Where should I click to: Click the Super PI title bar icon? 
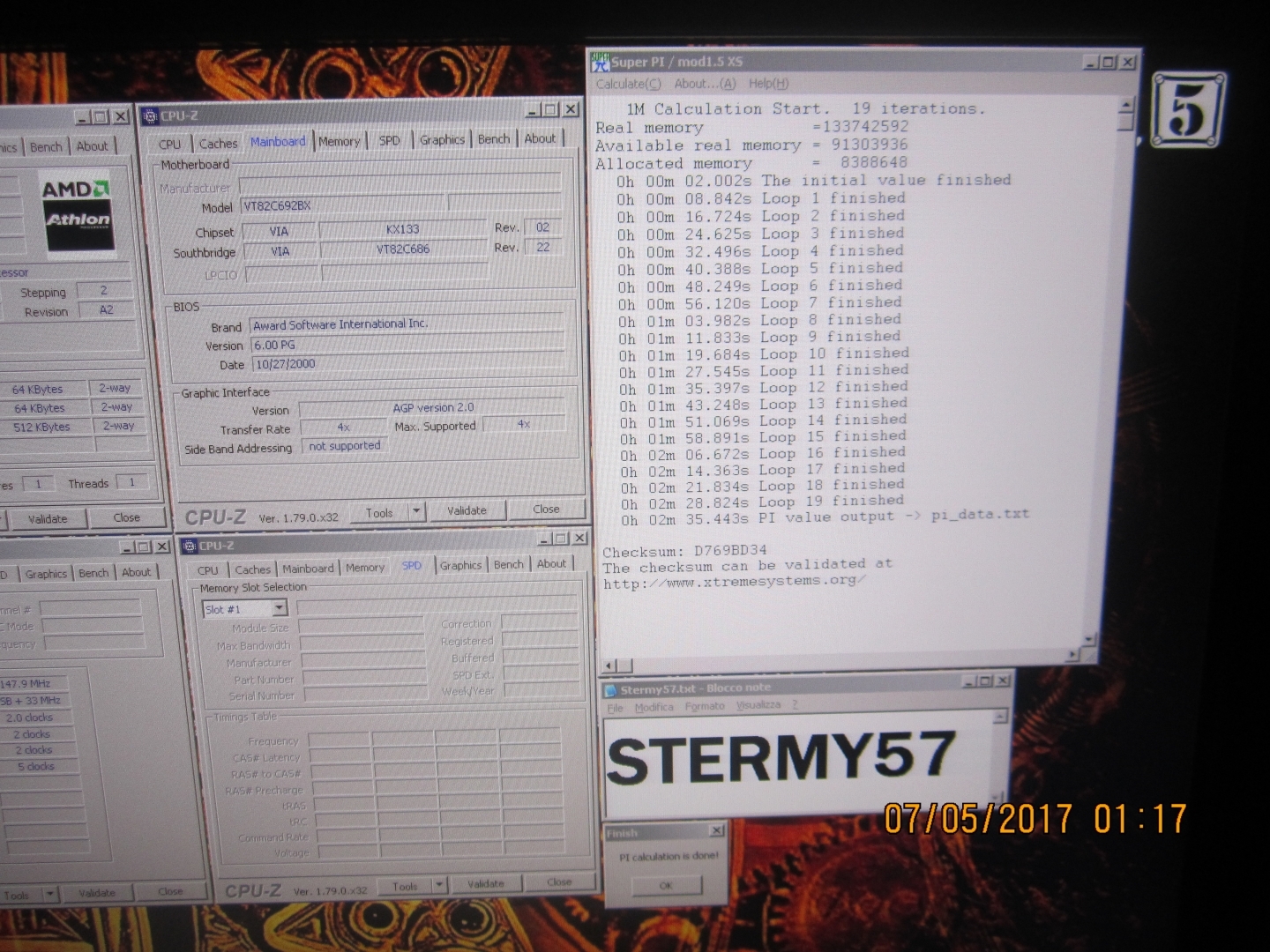click(x=600, y=62)
